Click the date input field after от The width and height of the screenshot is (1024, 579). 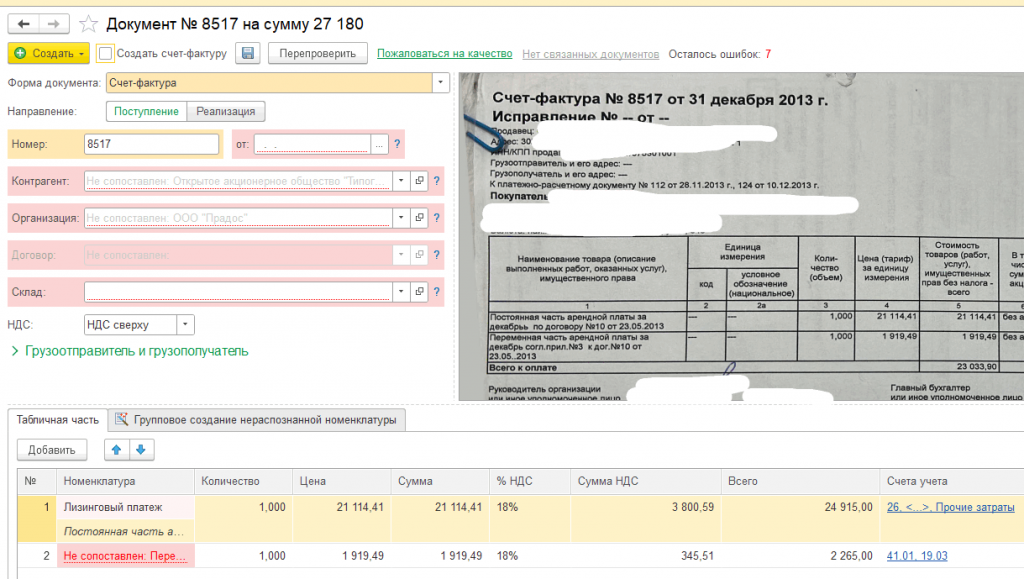click(313, 144)
